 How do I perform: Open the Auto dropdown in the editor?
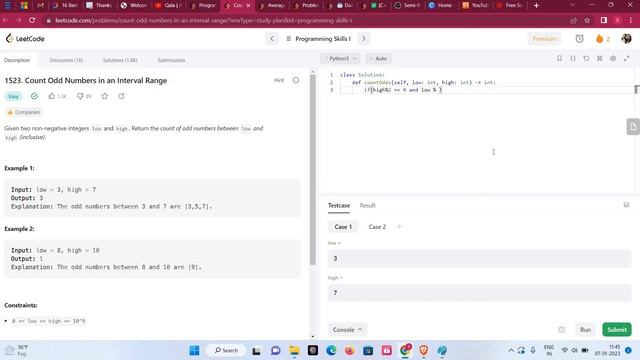(x=378, y=59)
